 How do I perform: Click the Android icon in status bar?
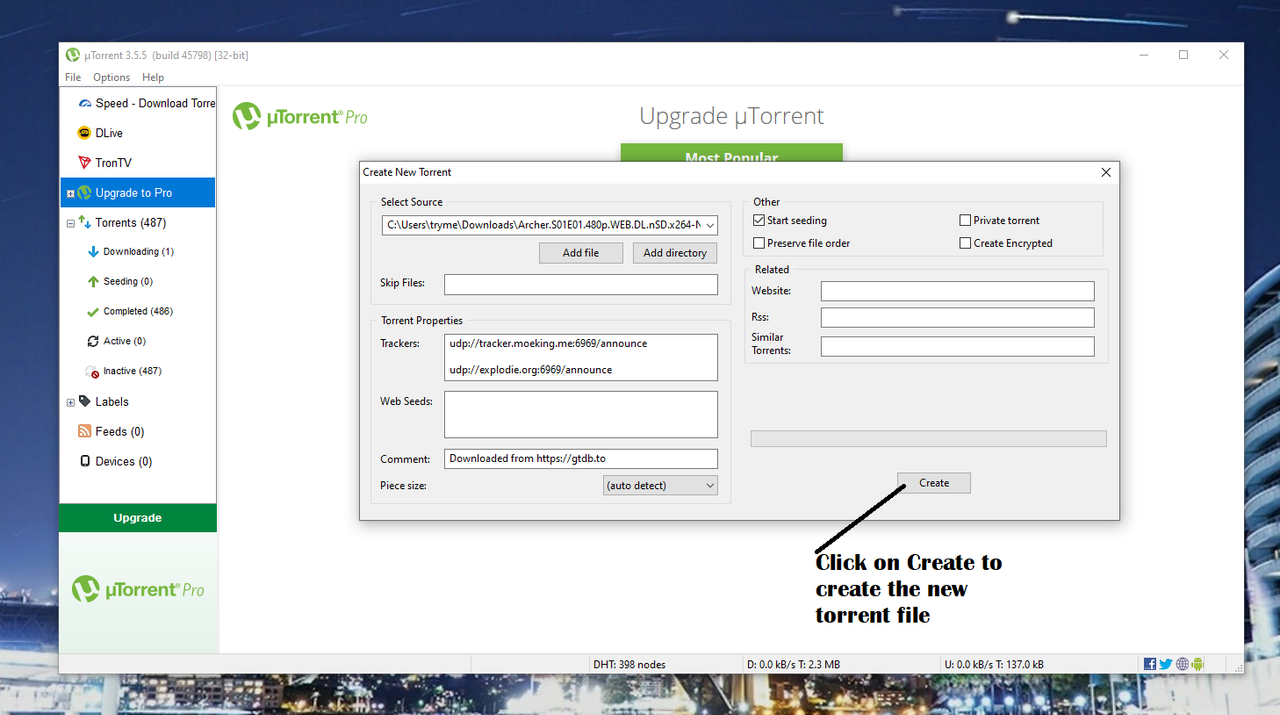(1198, 664)
